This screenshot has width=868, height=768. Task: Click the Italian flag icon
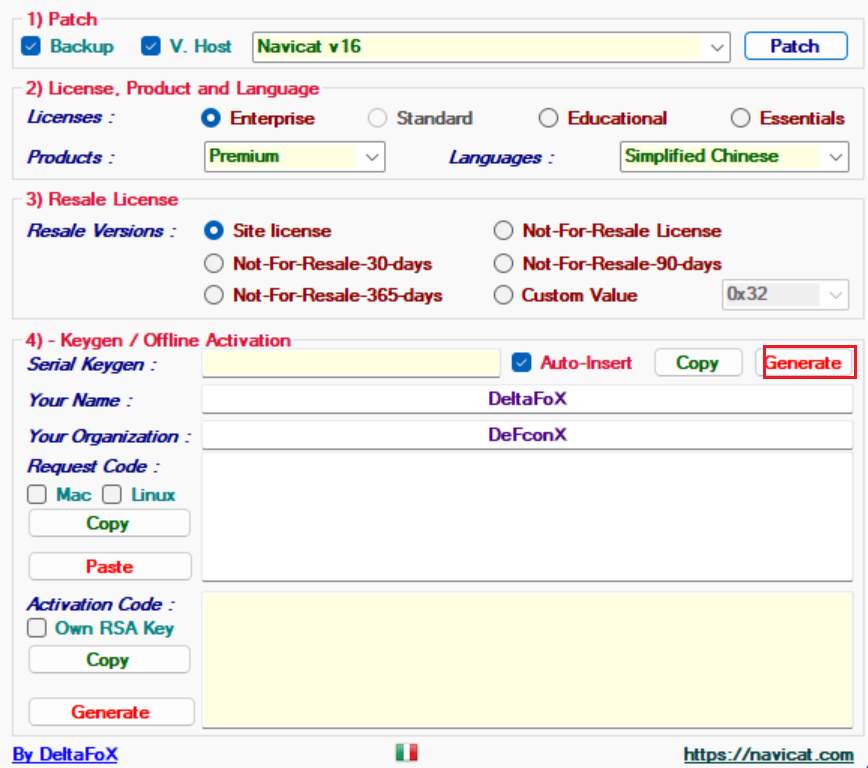pyautogui.click(x=406, y=753)
